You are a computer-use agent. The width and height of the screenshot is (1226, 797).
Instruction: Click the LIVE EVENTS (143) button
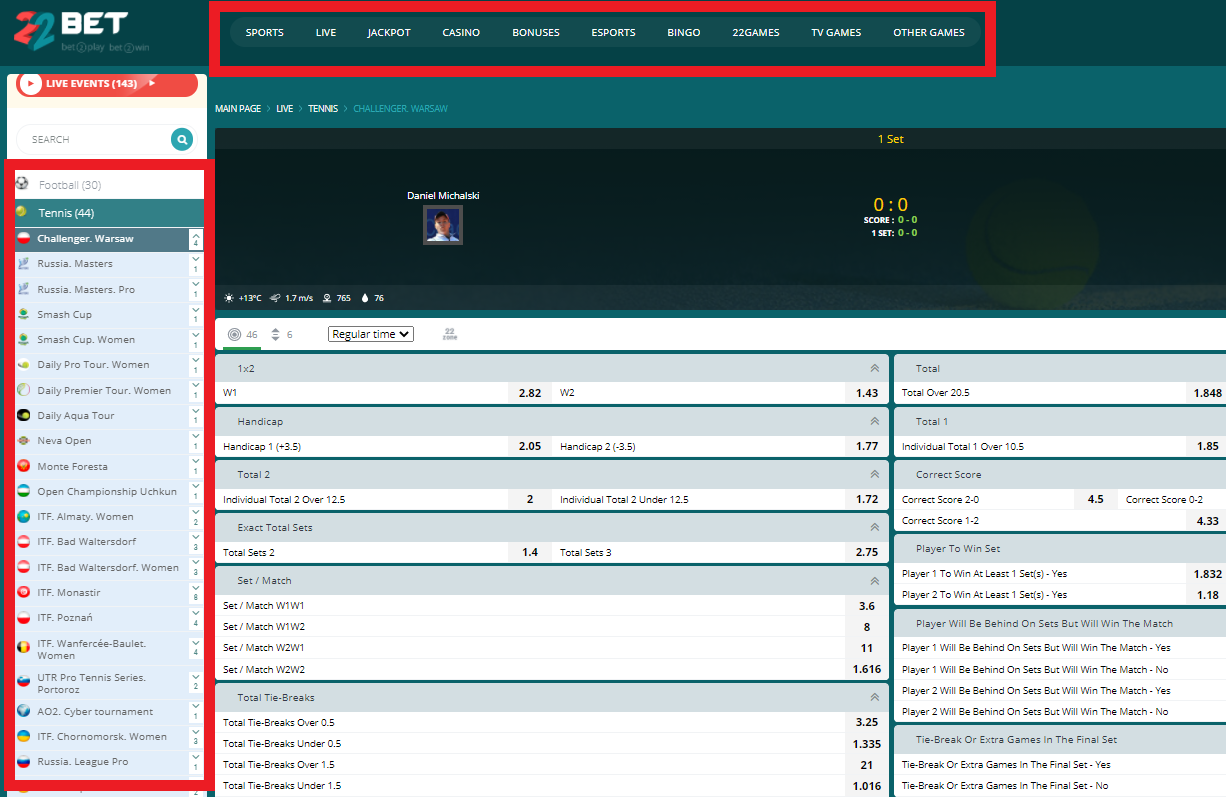pyautogui.click(x=108, y=84)
